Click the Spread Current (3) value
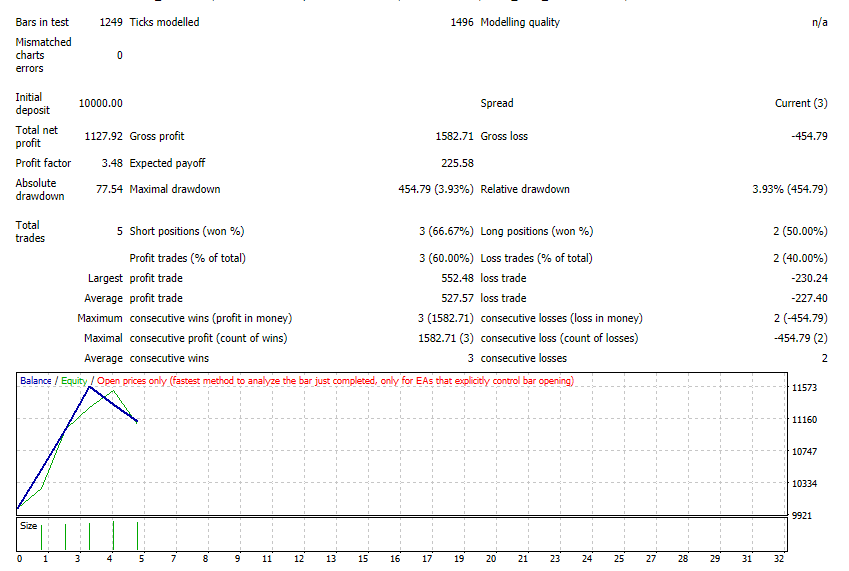849x571 pixels. tap(801, 103)
